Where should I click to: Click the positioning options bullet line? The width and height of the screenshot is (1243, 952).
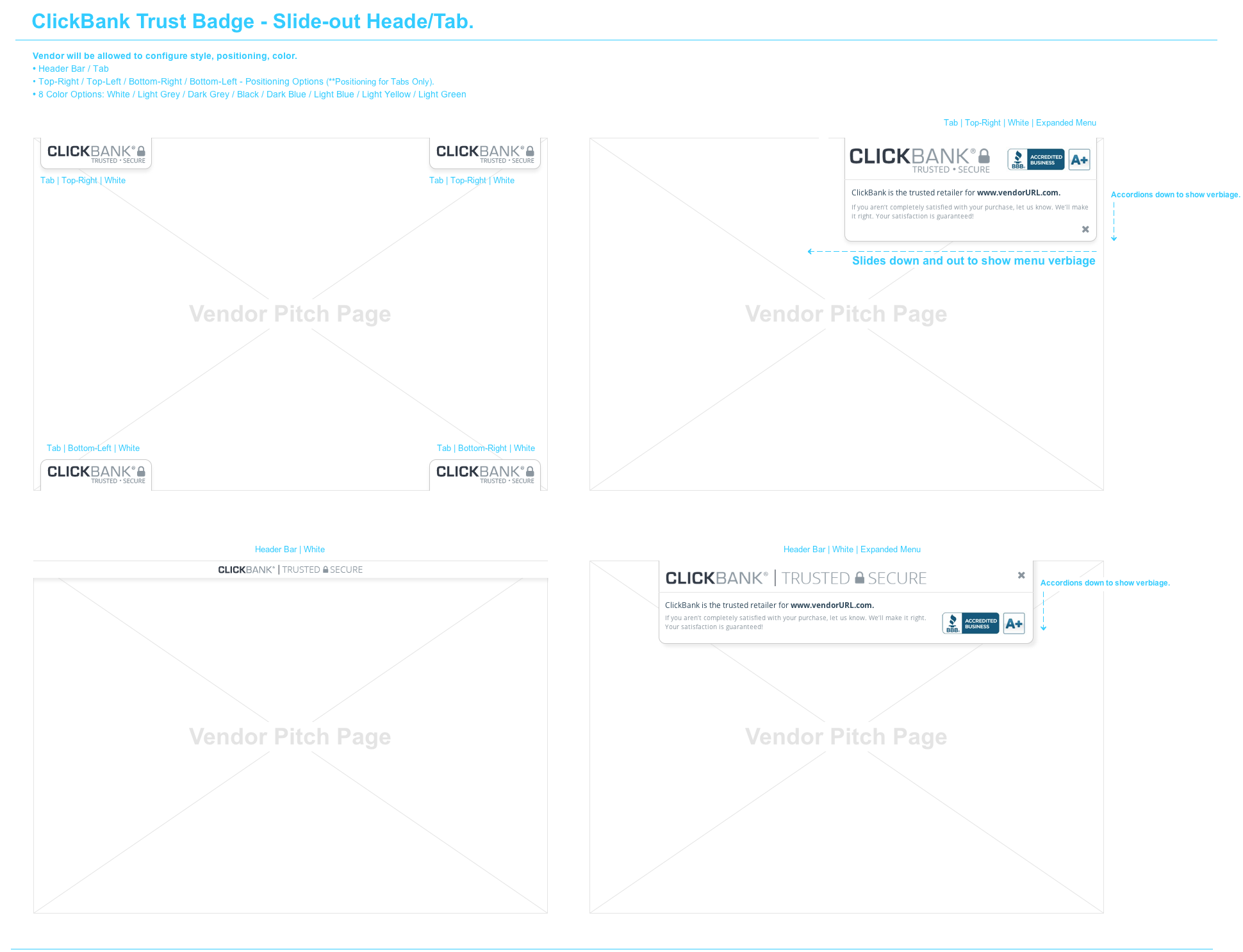click(x=233, y=82)
